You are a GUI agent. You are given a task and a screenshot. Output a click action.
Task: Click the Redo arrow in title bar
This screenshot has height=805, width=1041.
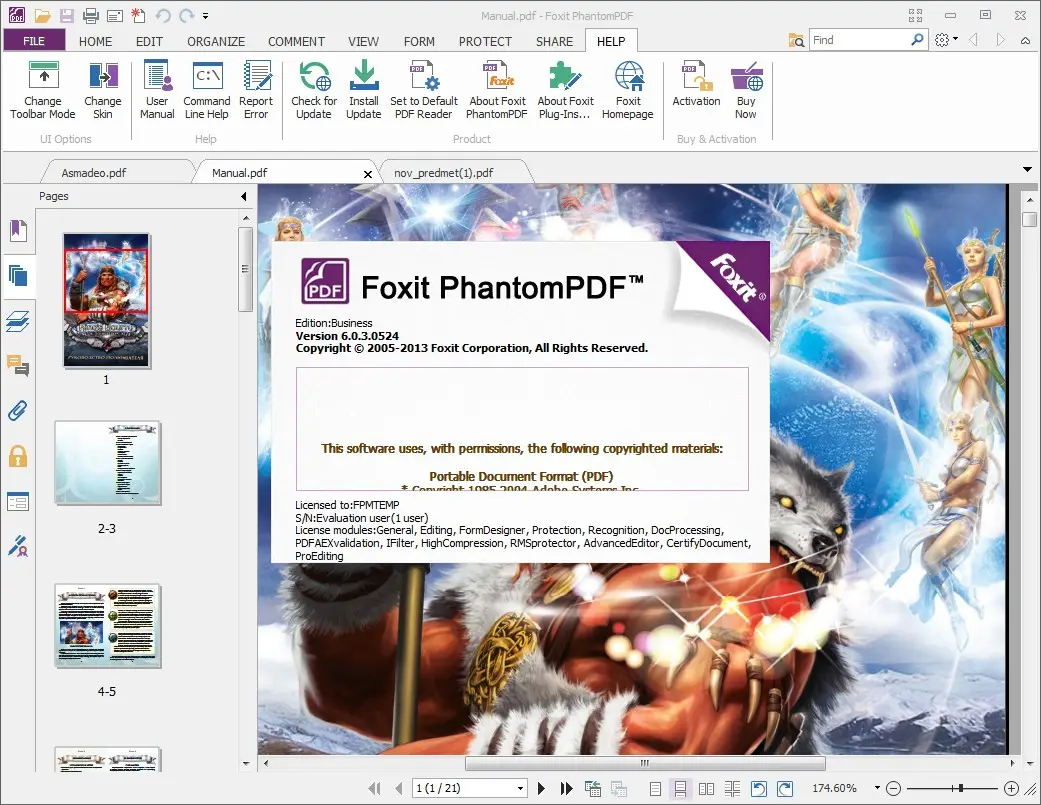click(x=187, y=15)
